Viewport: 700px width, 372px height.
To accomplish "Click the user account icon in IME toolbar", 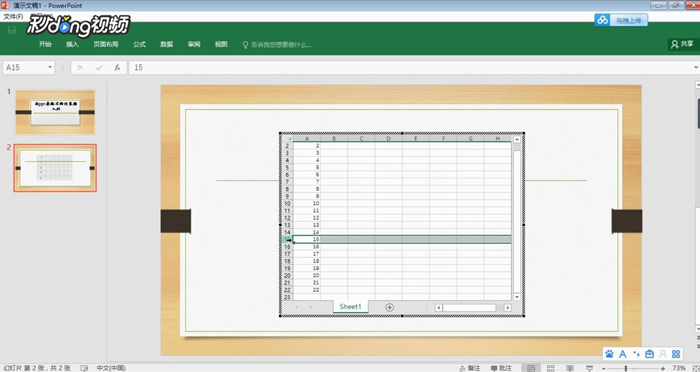I will tap(663, 354).
